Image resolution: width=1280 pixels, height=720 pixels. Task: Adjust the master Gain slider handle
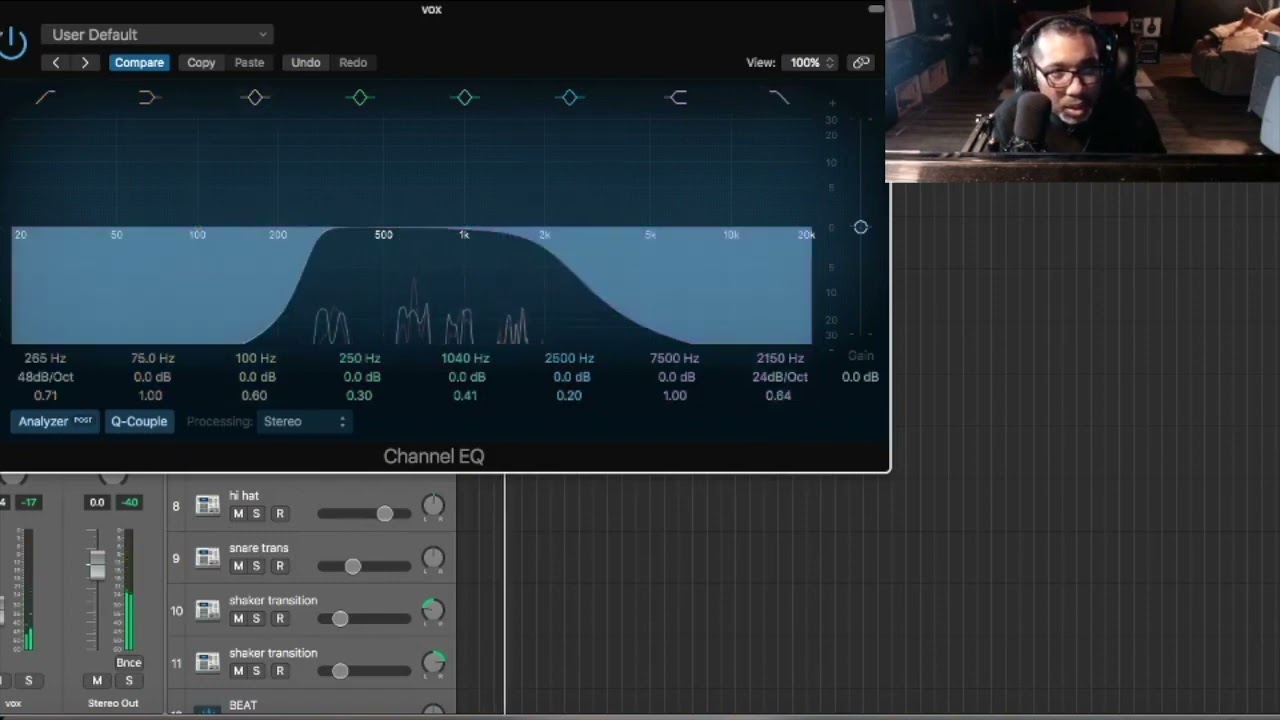861,227
